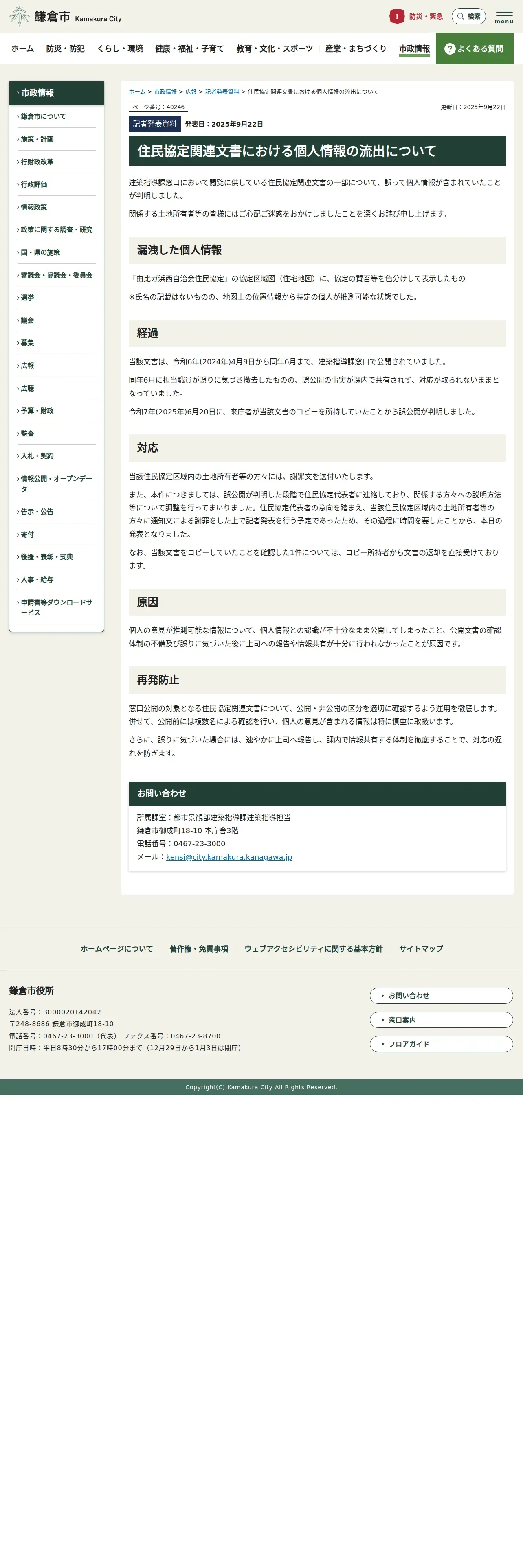Open 申請書等ダウンロードサービス sidebar link
The width and height of the screenshot is (523, 1568).
(x=56, y=607)
